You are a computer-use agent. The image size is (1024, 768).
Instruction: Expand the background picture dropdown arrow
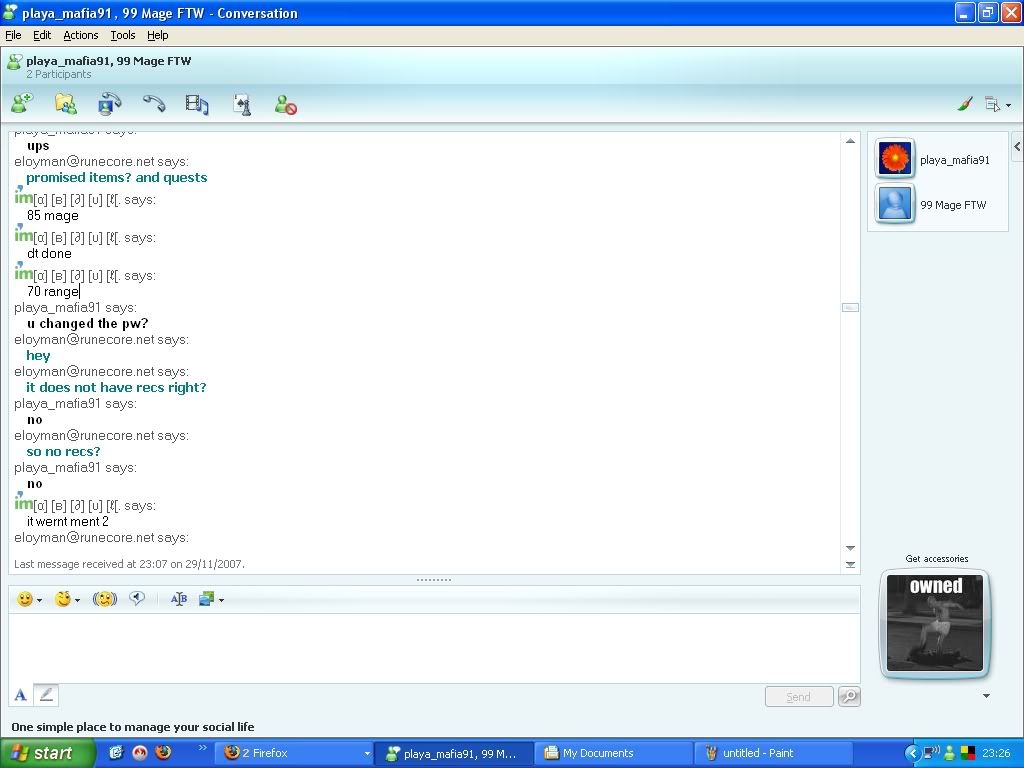point(221,600)
